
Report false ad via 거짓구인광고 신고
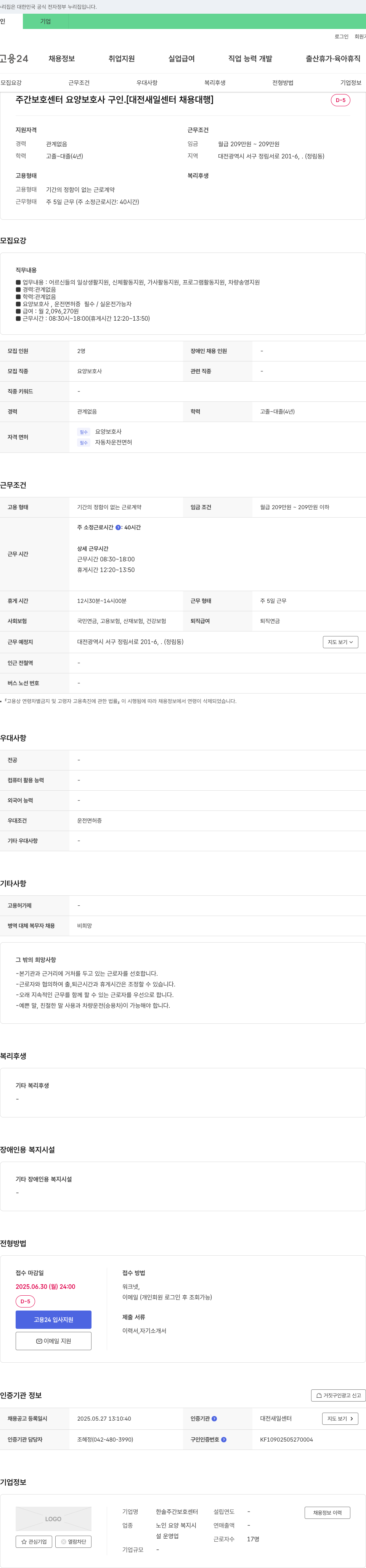coord(339,1395)
